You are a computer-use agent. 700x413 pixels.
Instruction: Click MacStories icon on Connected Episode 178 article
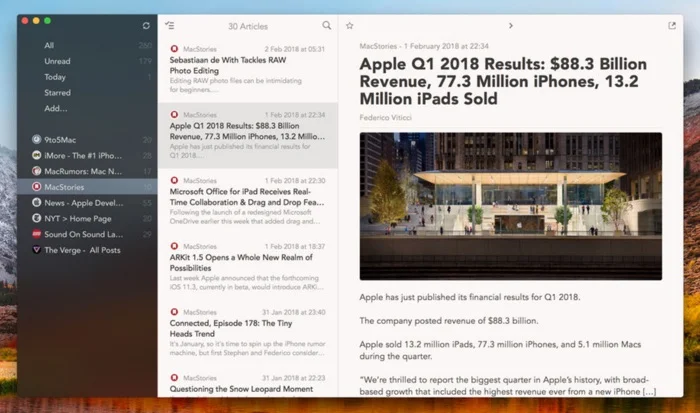coord(175,312)
